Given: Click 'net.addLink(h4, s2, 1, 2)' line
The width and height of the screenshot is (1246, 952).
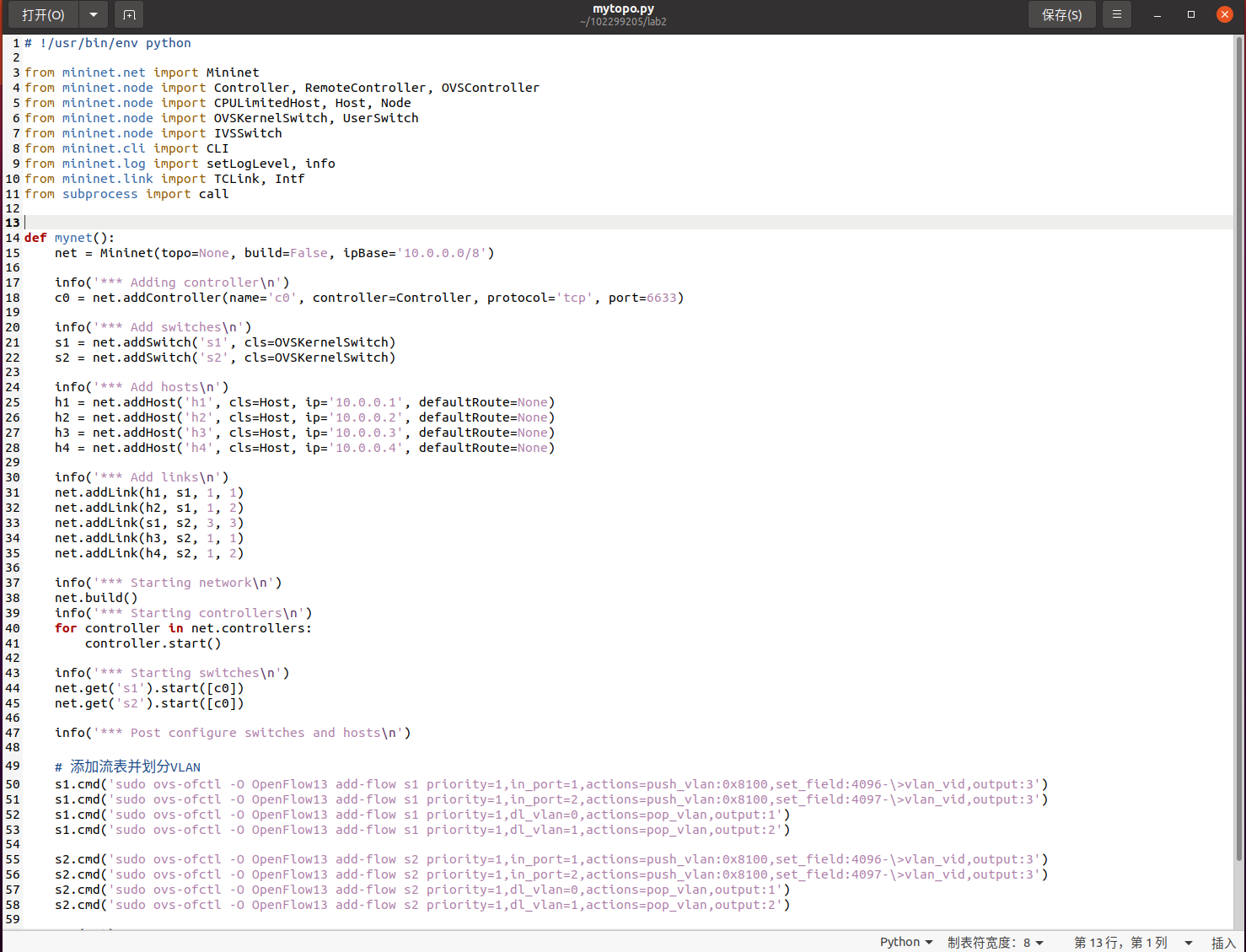Looking at the screenshot, I should [149, 553].
